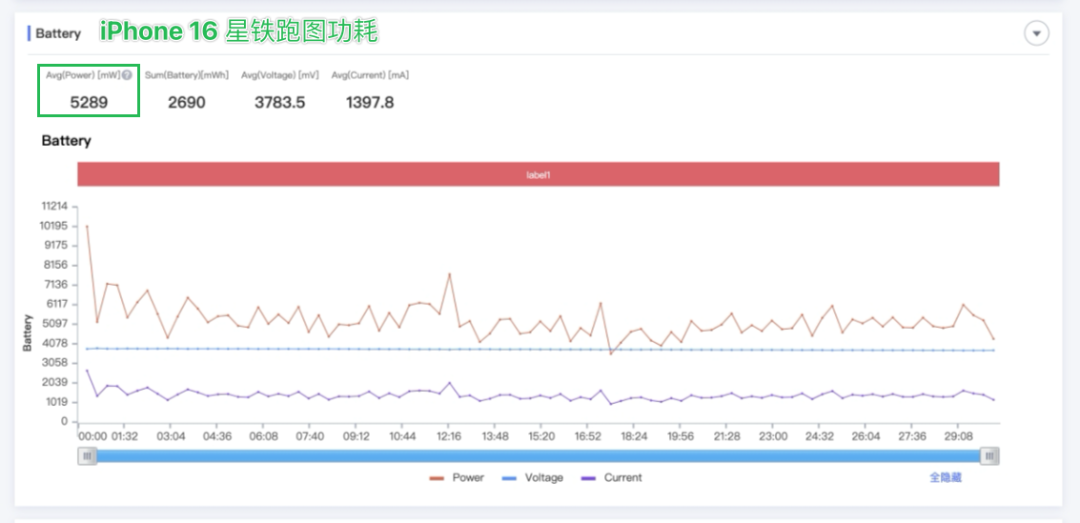Click the Avg(Current) 1397.8 value
Viewport: 1080px width, 523px height.
click(x=369, y=102)
